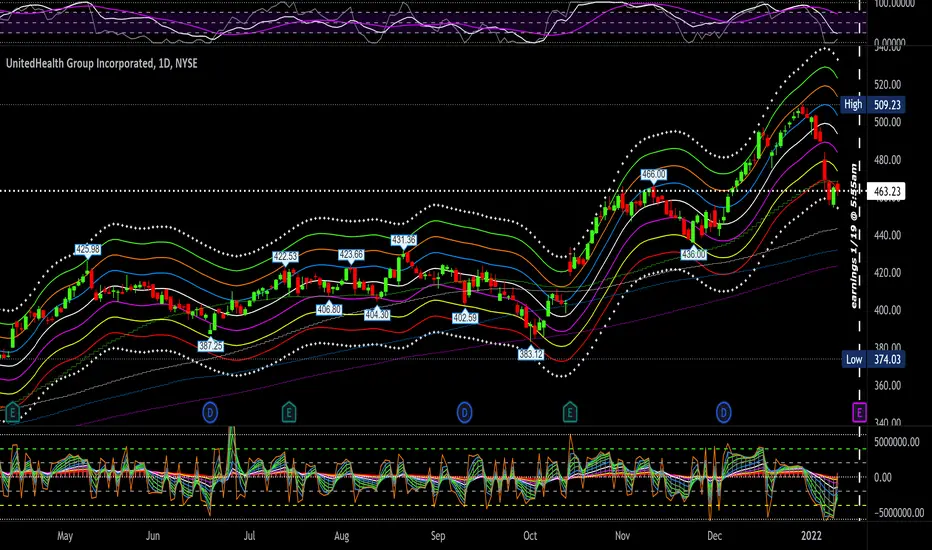Screen dimensions: 932x550
Task: Click 520.00 on the price scale
Action: click(887, 84)
